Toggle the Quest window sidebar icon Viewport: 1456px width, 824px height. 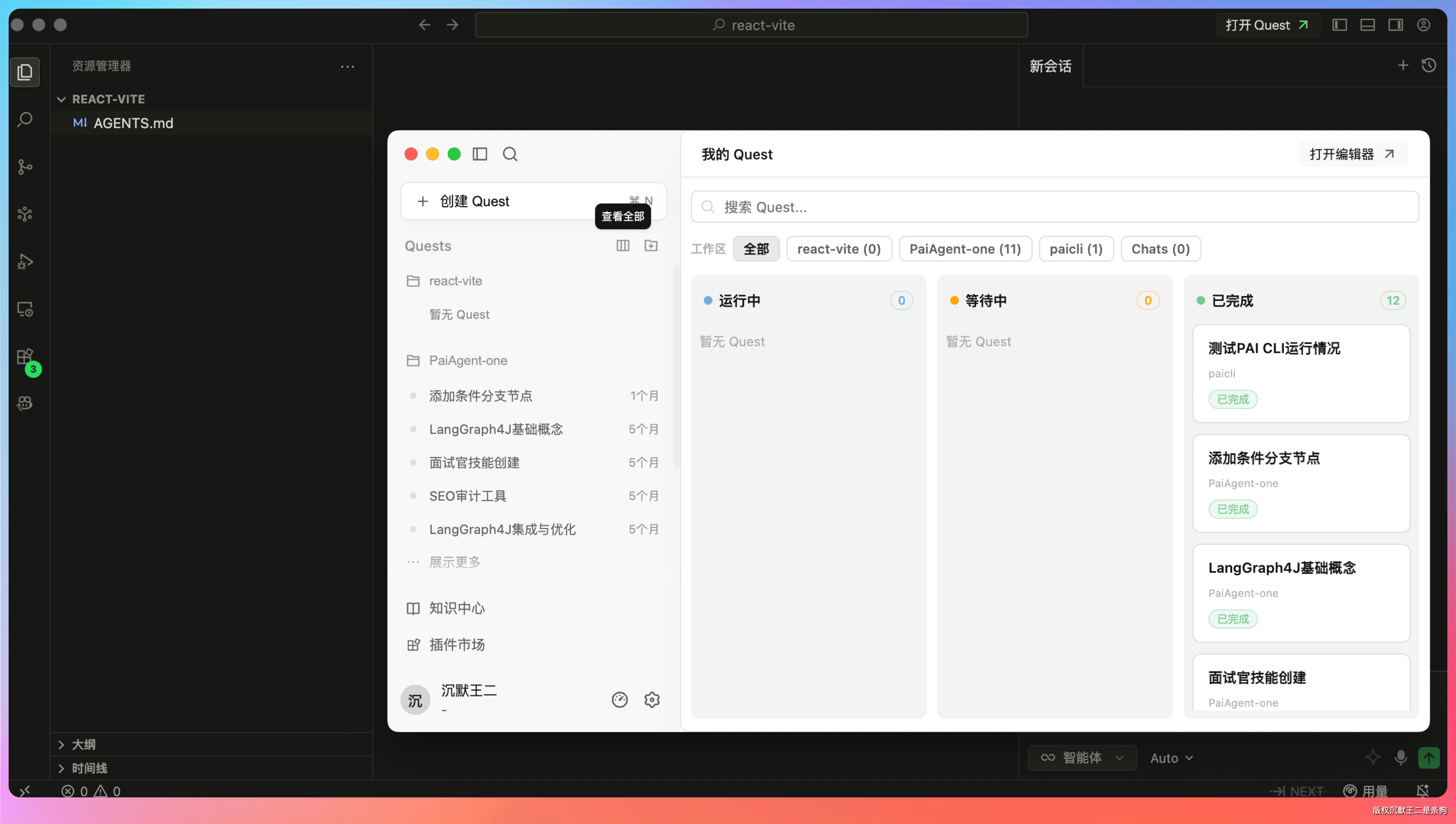click(x=480, y=154)
